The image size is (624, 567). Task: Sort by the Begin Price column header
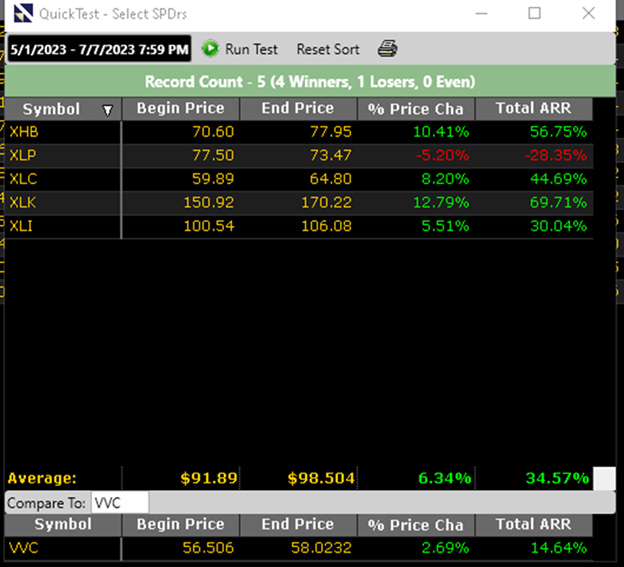pos(180,109)
